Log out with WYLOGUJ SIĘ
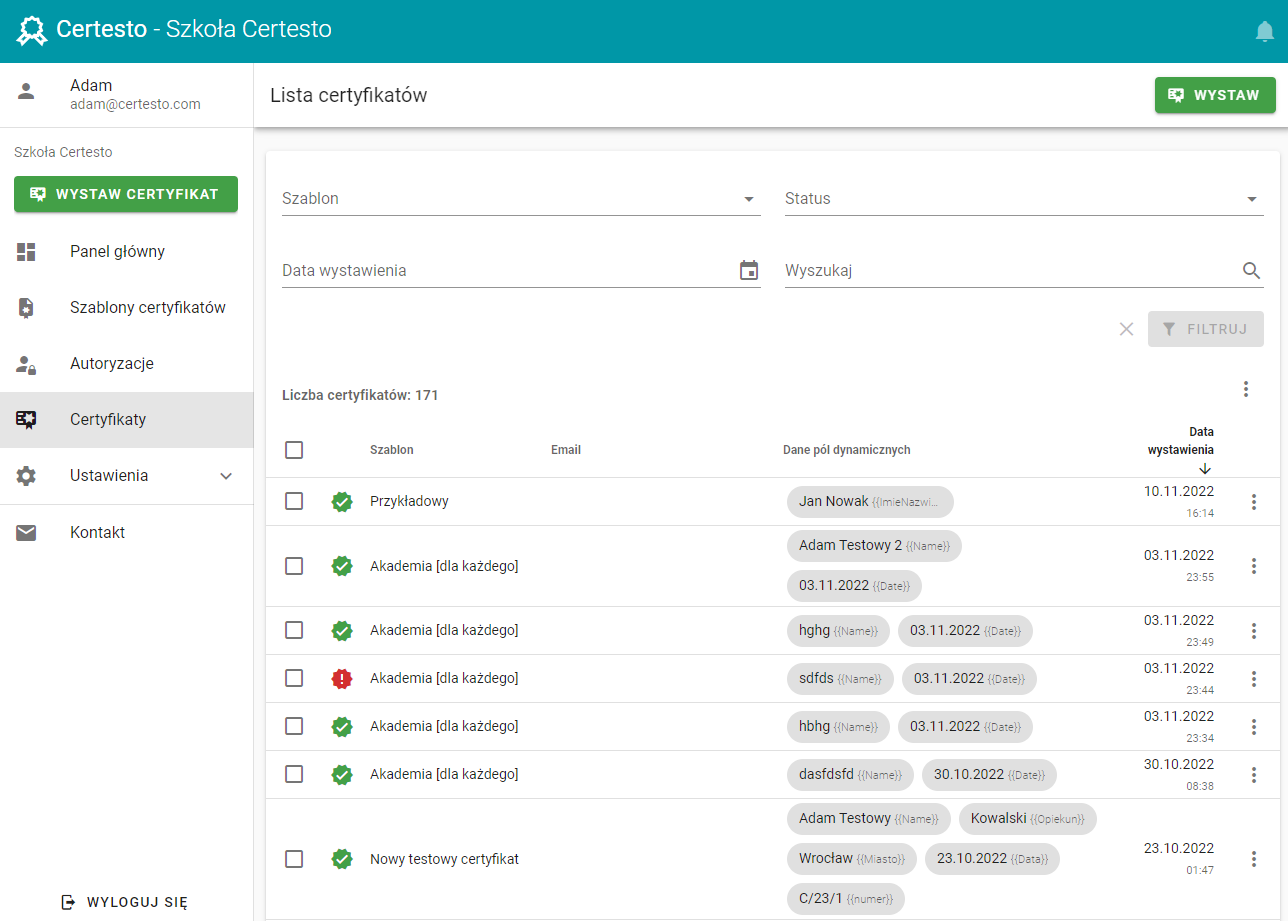The width and height of the screenshot is (1288, 921). pyautogui.click(x=125, y=902)
